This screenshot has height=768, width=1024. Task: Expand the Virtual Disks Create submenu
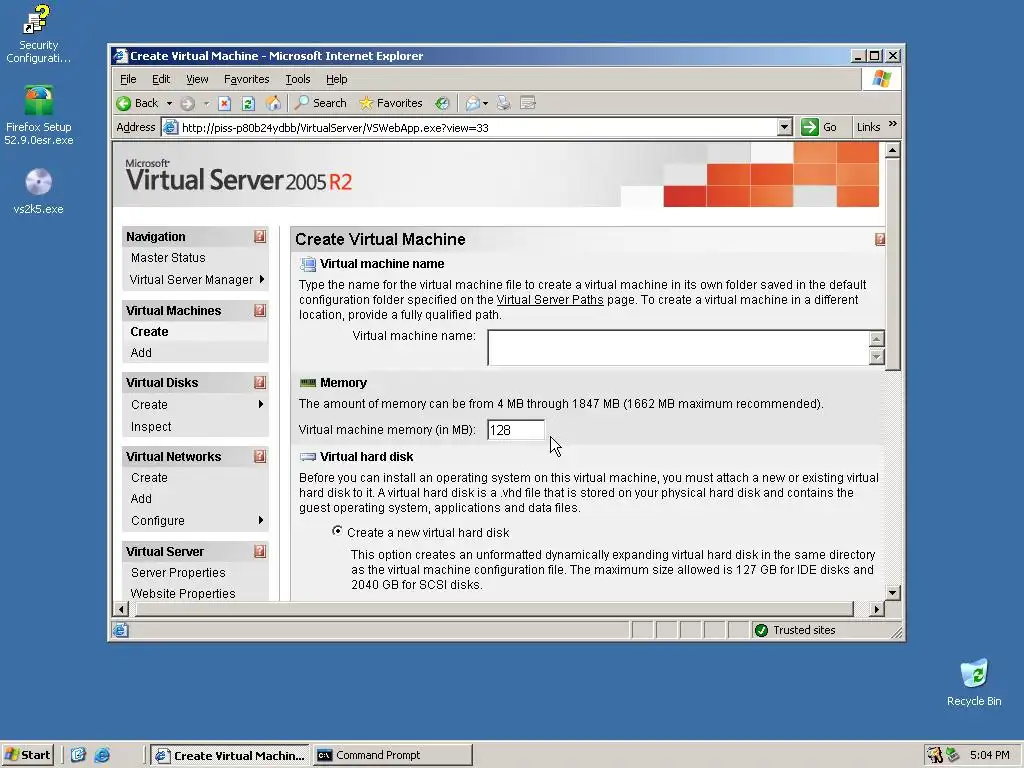click(261, 404)
